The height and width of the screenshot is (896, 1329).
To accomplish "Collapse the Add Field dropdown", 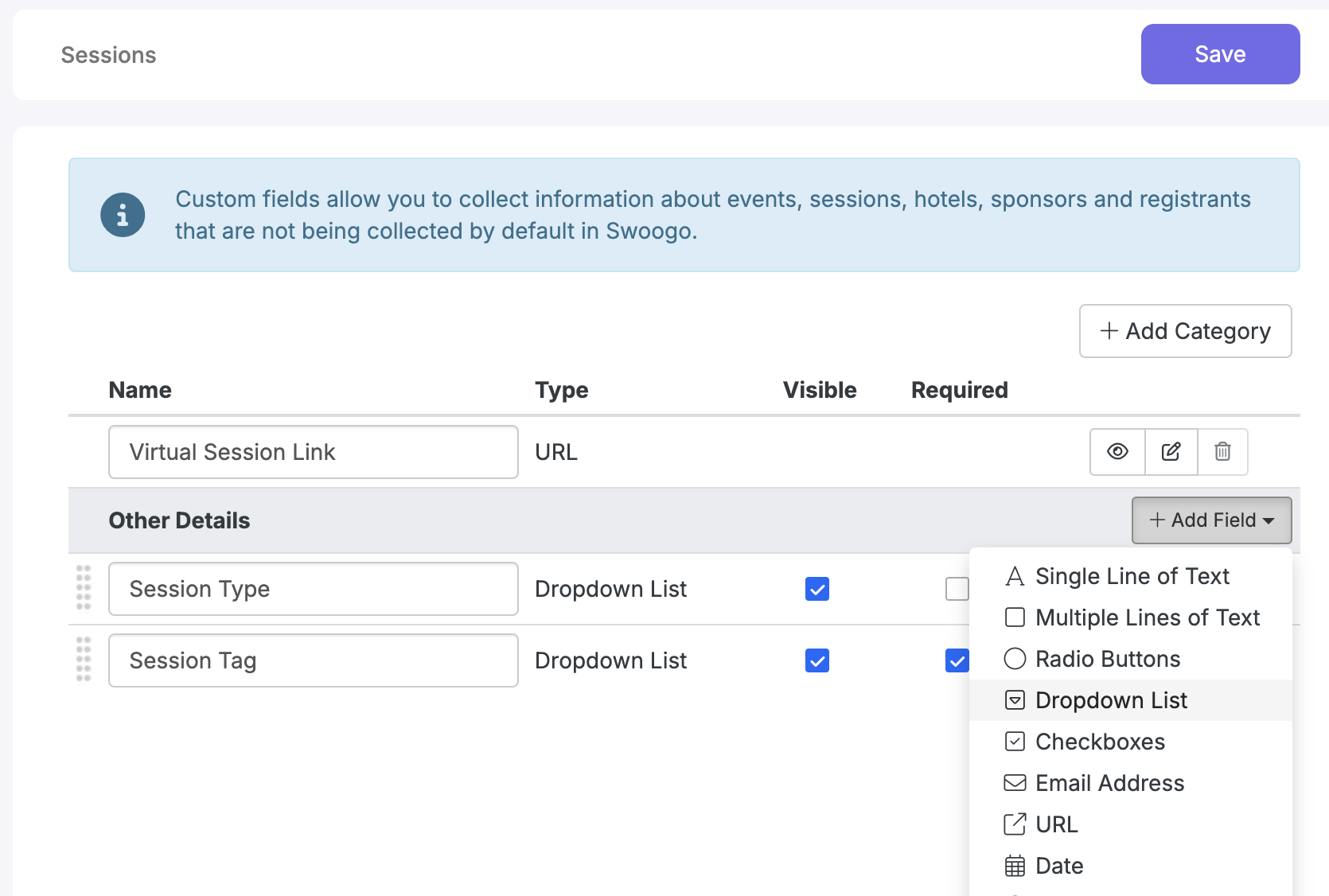I will coord(1211,520).
